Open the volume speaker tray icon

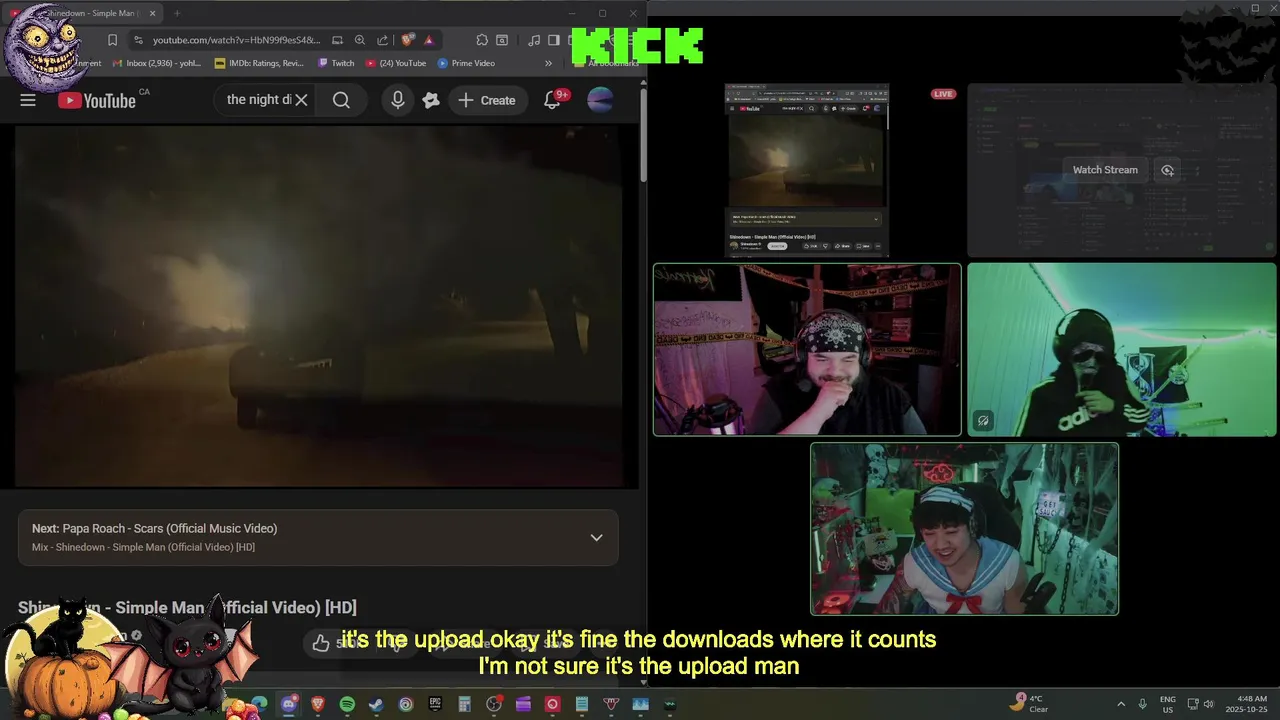1209,704
